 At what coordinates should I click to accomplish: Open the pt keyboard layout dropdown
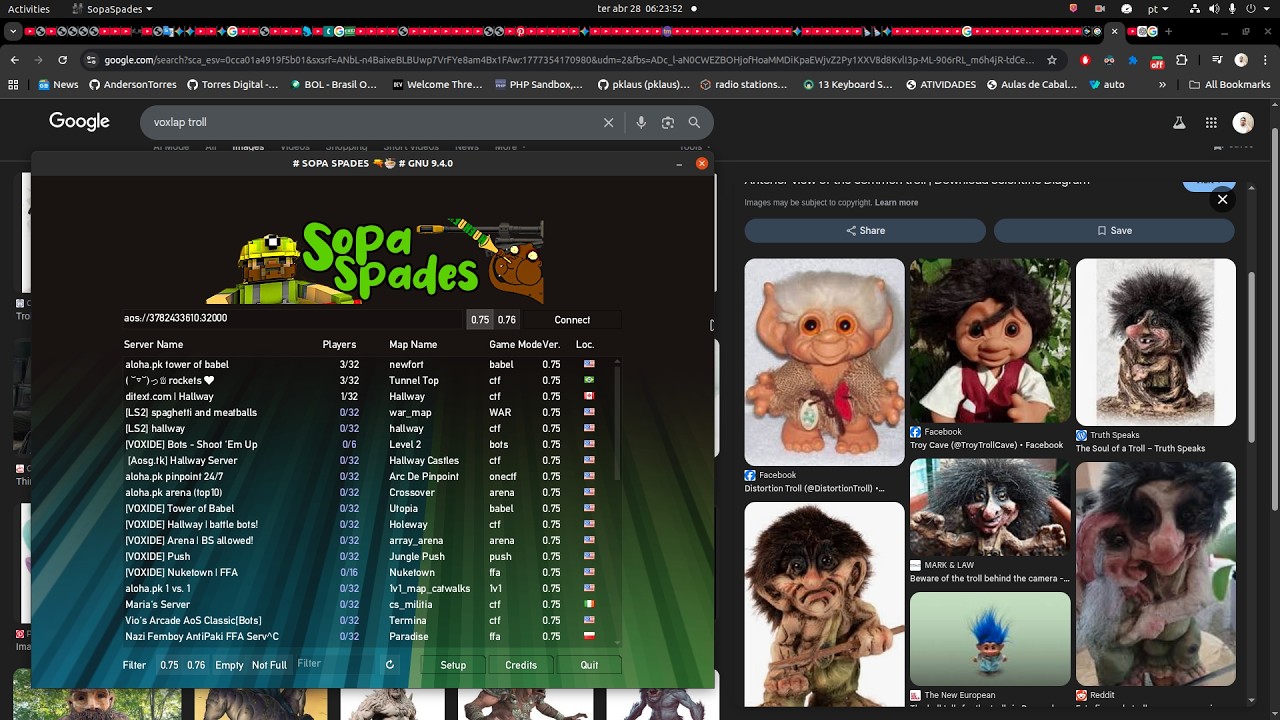(x=1158, y=9)
